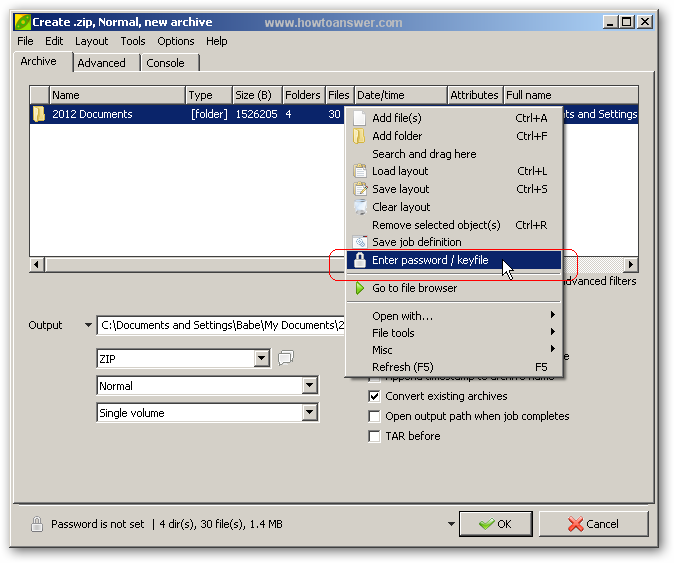Open the Normal compression level dropdown
The height and width of the screenshot is (563, 674).
309,386
